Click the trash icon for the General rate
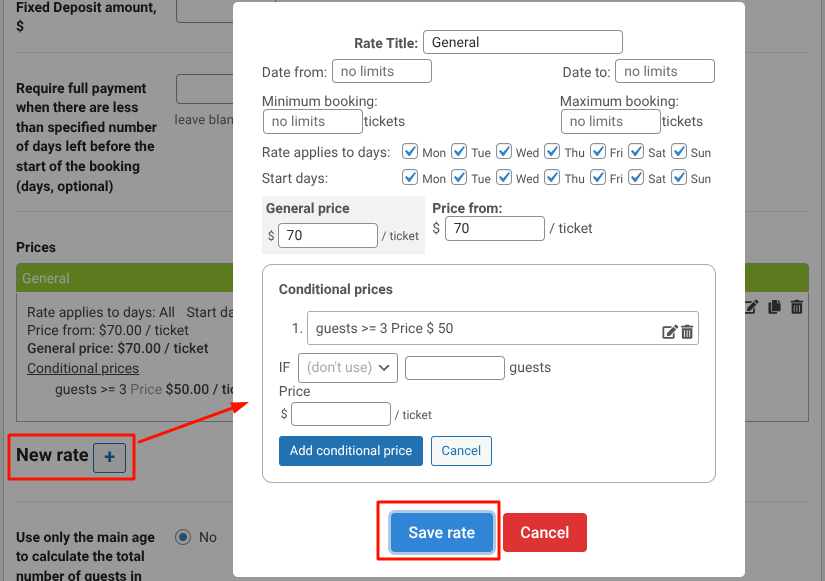Screen dimensions: 825x581 coord(797,307)
